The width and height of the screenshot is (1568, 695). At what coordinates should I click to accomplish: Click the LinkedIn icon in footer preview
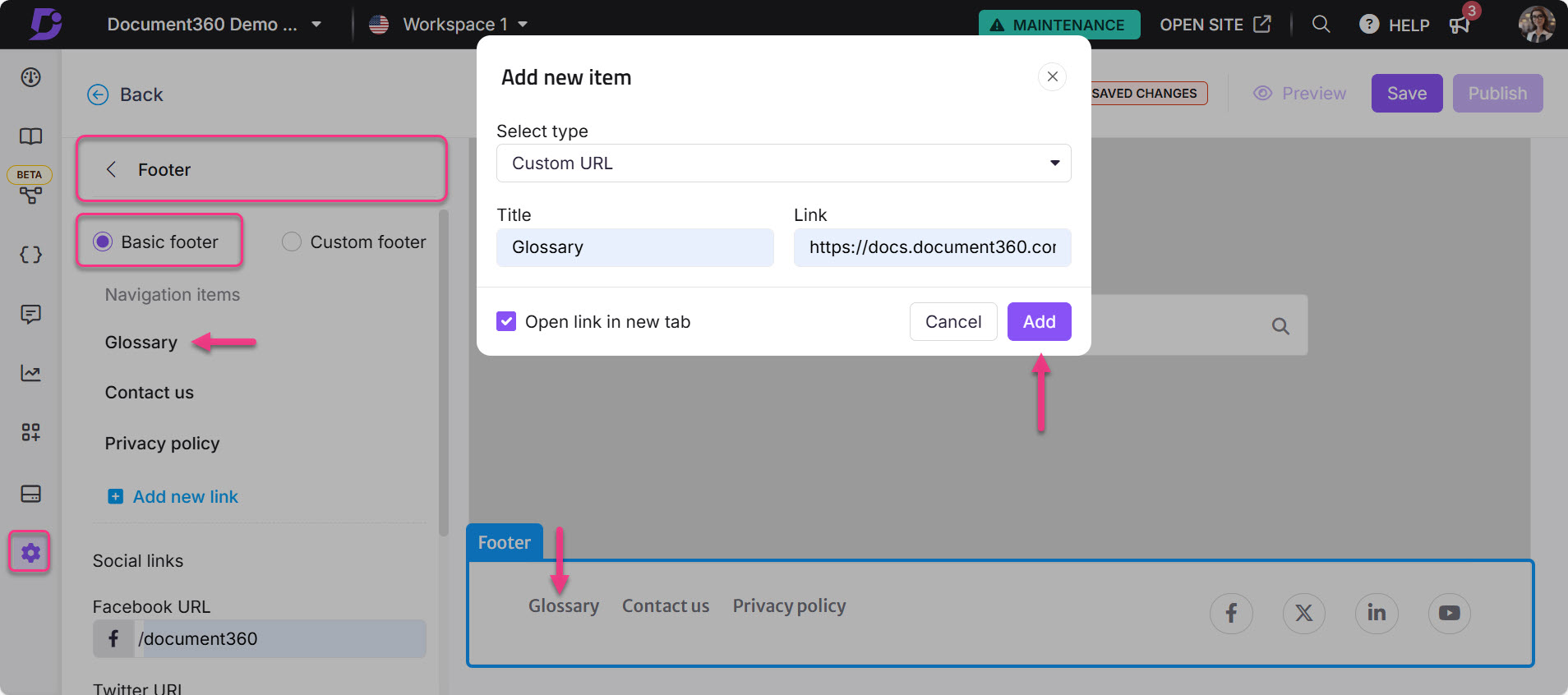[1377, 613]
